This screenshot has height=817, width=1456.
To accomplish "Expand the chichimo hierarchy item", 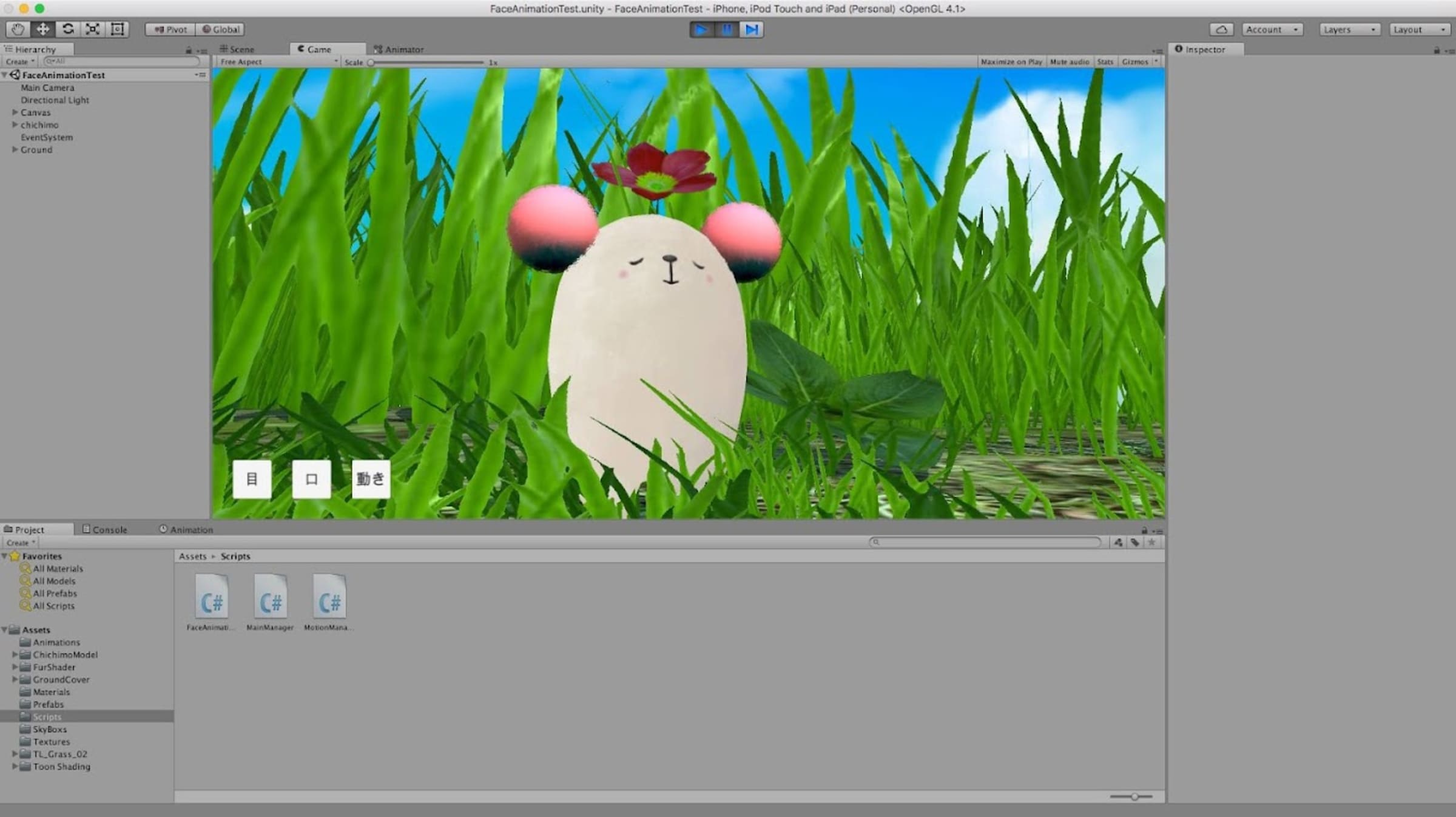I will pyautogui.click(x=15, y=125).
